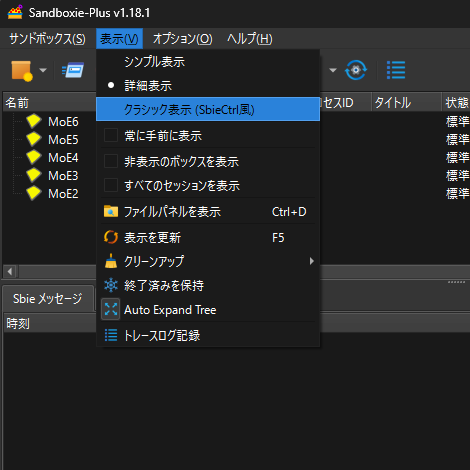Click the broom icon for クリーンアップ
This screenshot has height=470, width=470.
tap(111, 261)
